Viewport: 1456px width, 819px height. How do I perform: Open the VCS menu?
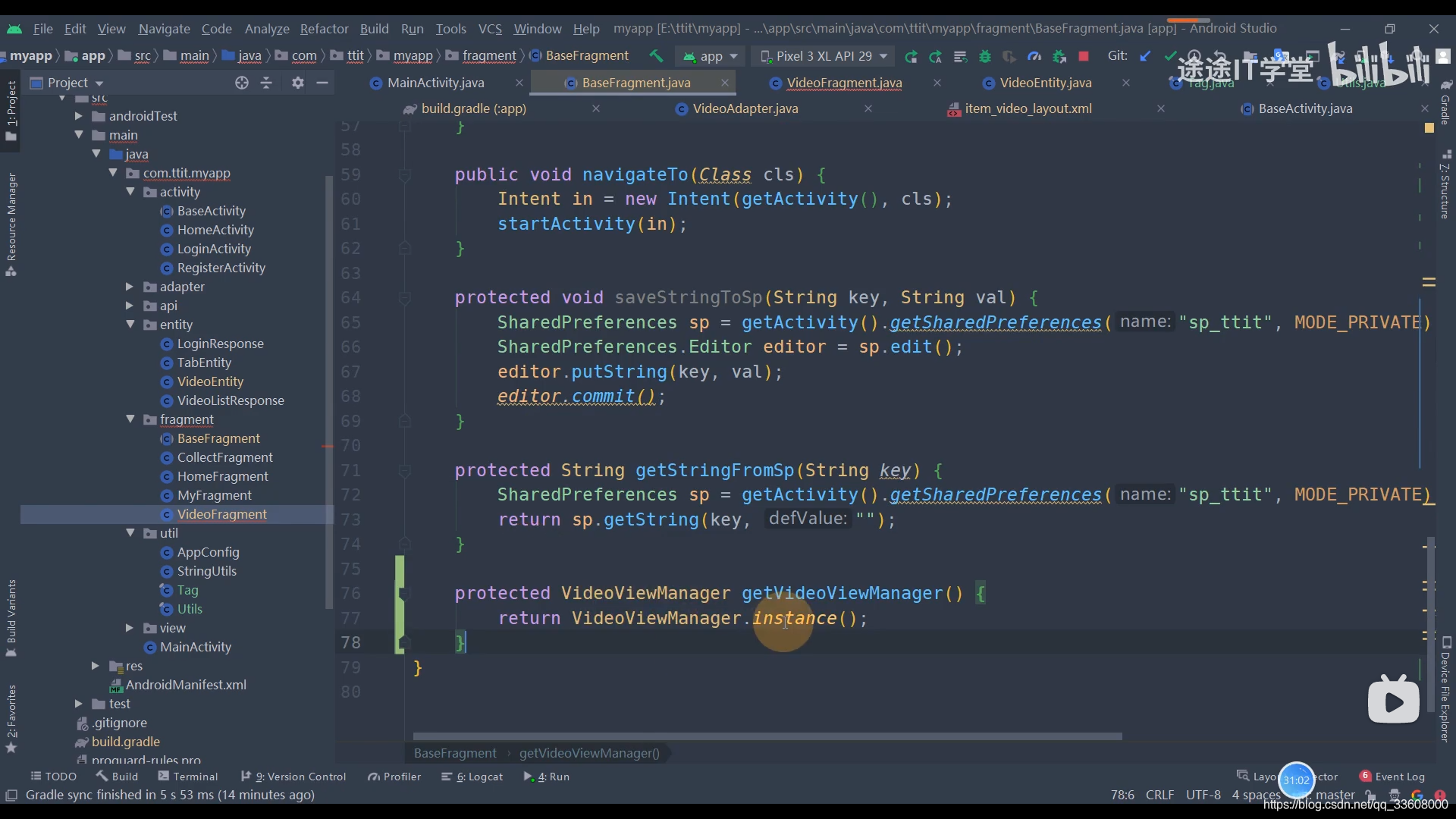tap(490, 29)
